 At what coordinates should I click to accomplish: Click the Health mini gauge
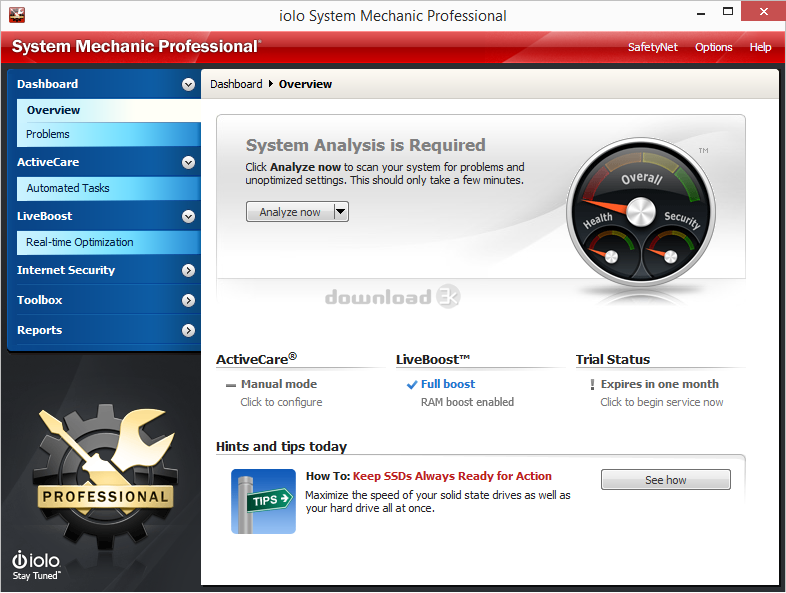coord(610,255)
